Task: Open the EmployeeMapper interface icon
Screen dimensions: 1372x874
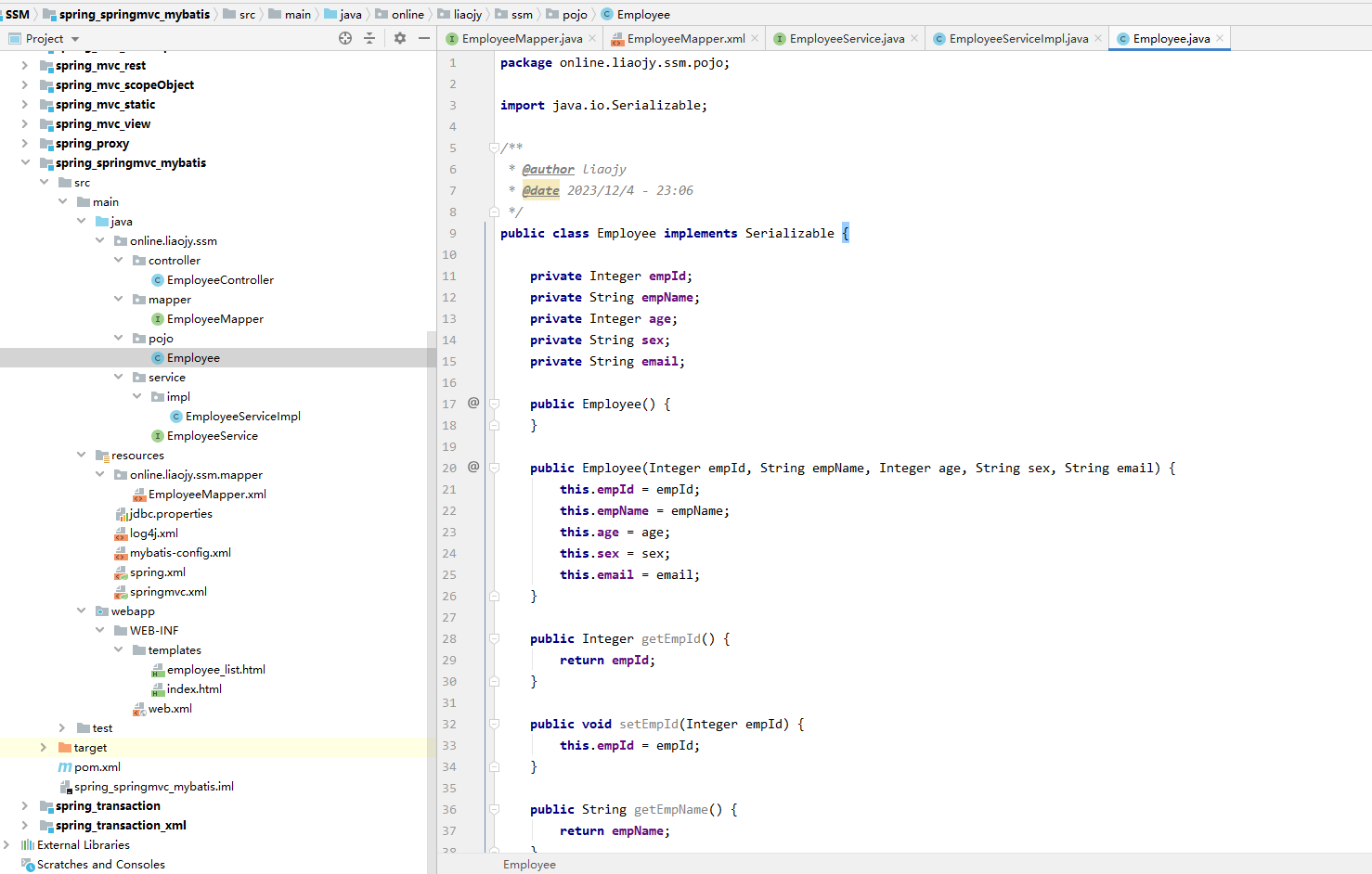Action: [158, 319]
